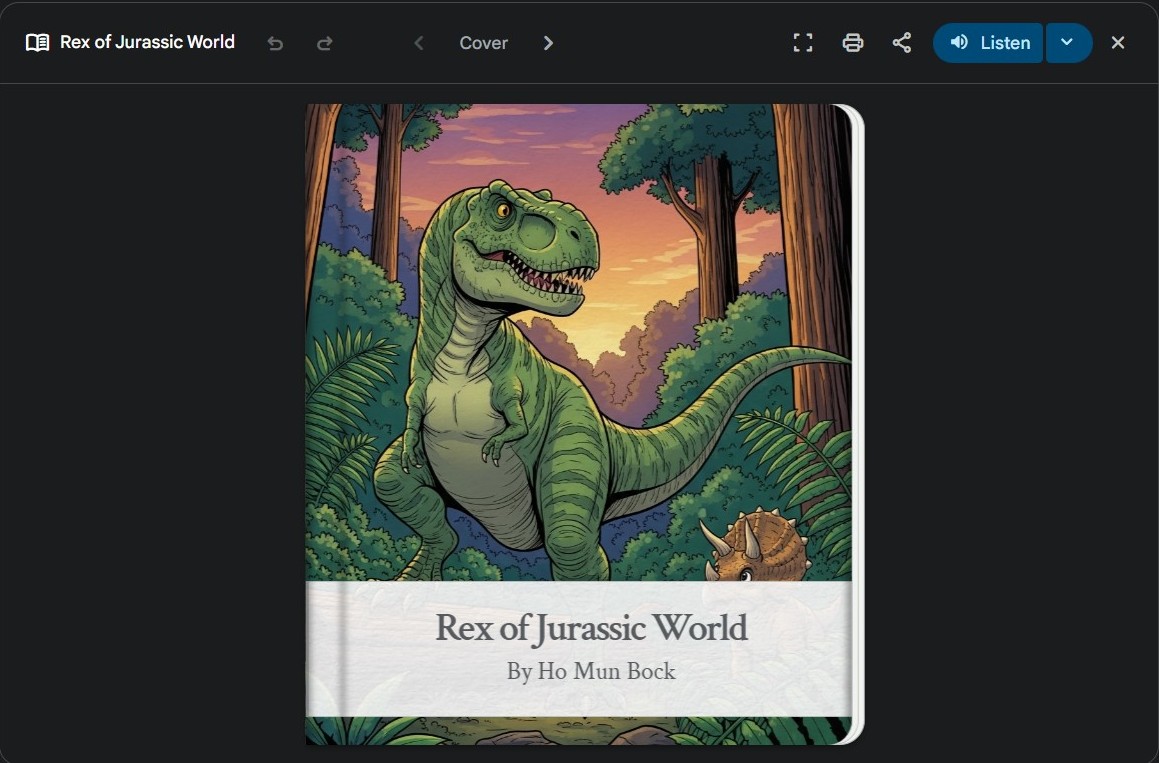Click the book's right page edge
This screenshot has height=763, width=1159.
(857, 424)
